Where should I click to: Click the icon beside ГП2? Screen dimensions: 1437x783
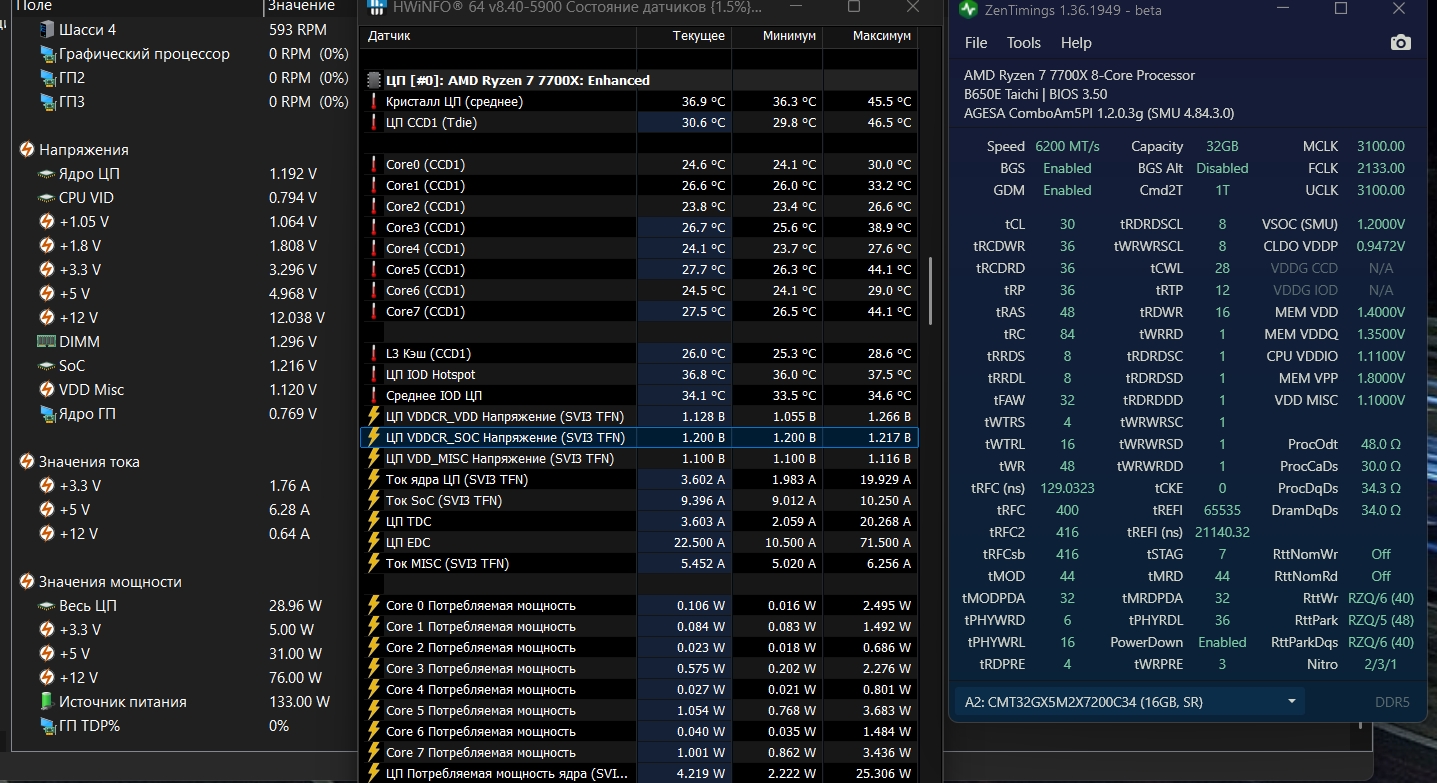tap(47, 78)
